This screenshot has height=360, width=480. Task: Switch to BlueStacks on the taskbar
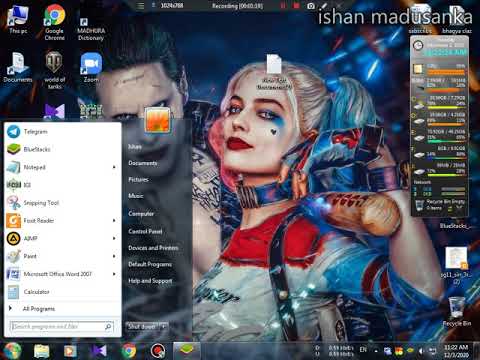click(187, 351)
